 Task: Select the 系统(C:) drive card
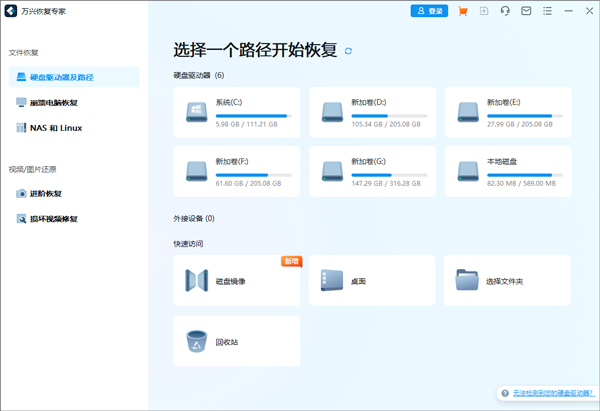pyautogui.click(x=237, y=112)
